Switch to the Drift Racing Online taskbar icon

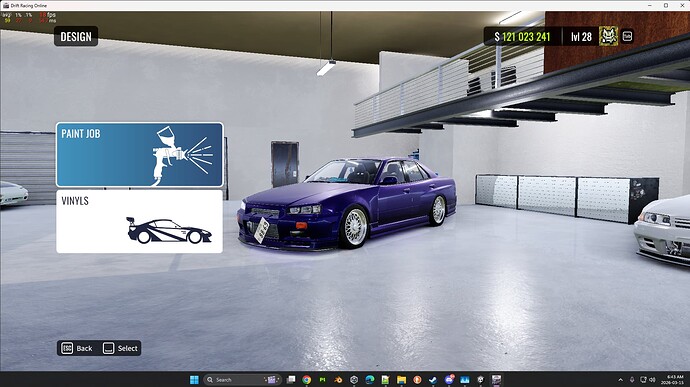[496, 380]
